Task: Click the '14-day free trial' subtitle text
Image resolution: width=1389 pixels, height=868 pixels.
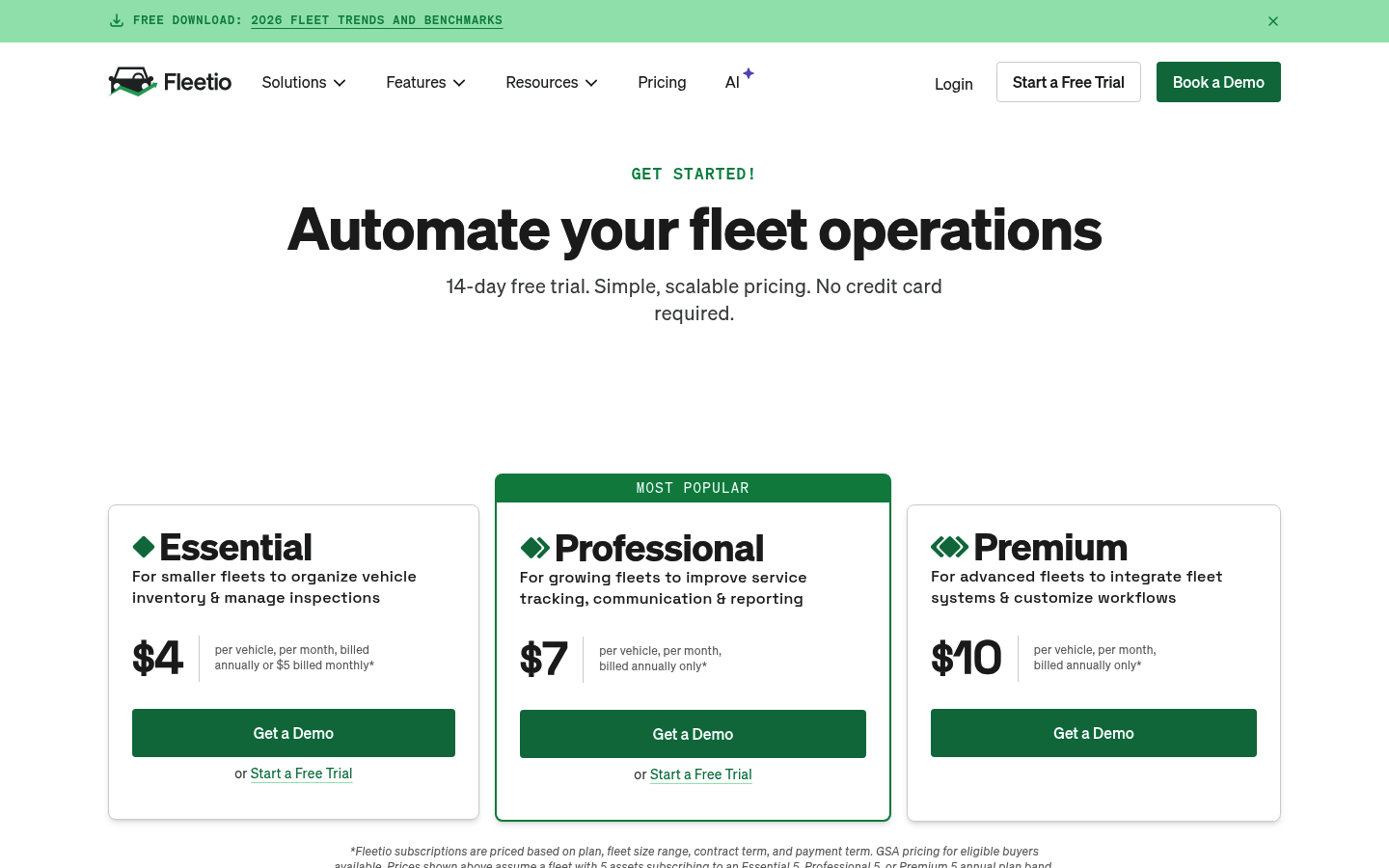Action: click(x=694, y=300)
